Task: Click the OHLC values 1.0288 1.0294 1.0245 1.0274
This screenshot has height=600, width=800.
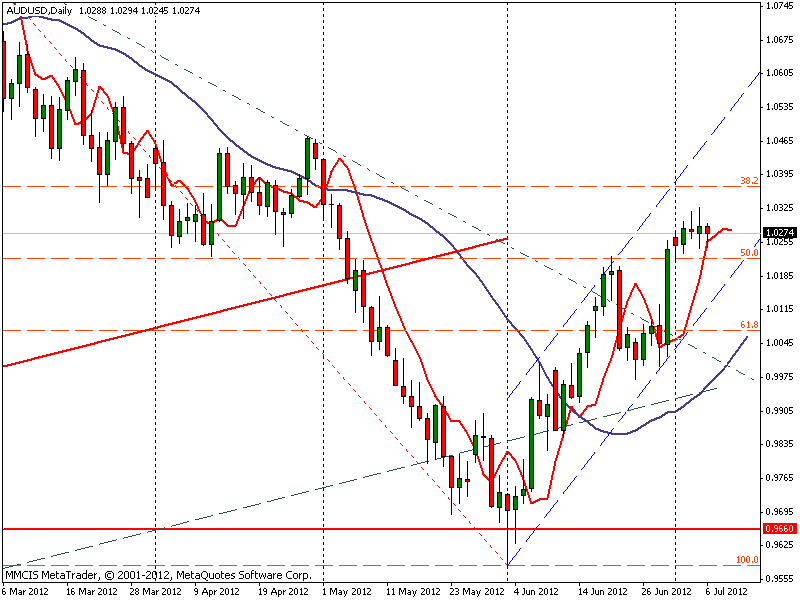Action: [139, 10]
